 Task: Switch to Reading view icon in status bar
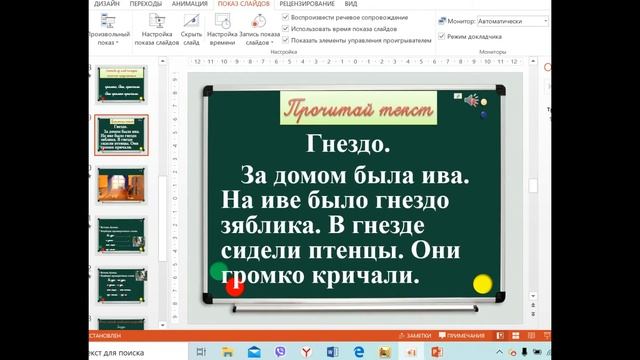click(531, 336)
